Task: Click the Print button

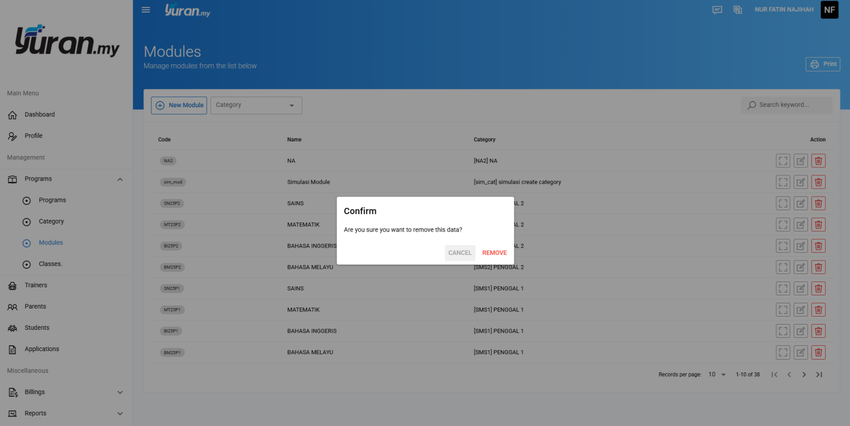Action: point(823,64)
